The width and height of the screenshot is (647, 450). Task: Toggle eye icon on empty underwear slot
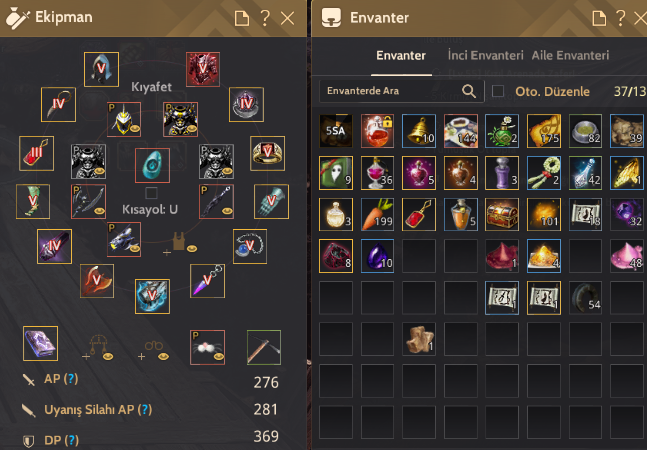pyautogui.click(x=191, y=249)
